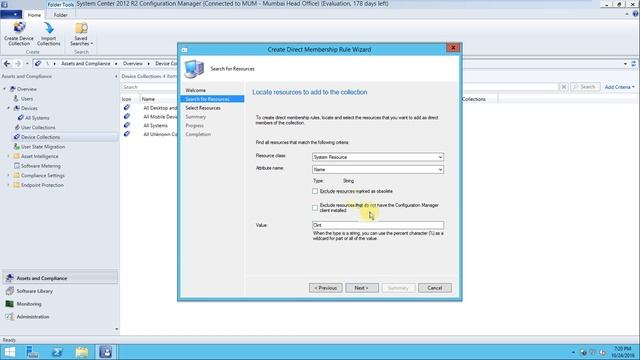Collapse the Devices tree node arrow
This screenshot has height=360, width=640.
(8, 108)
